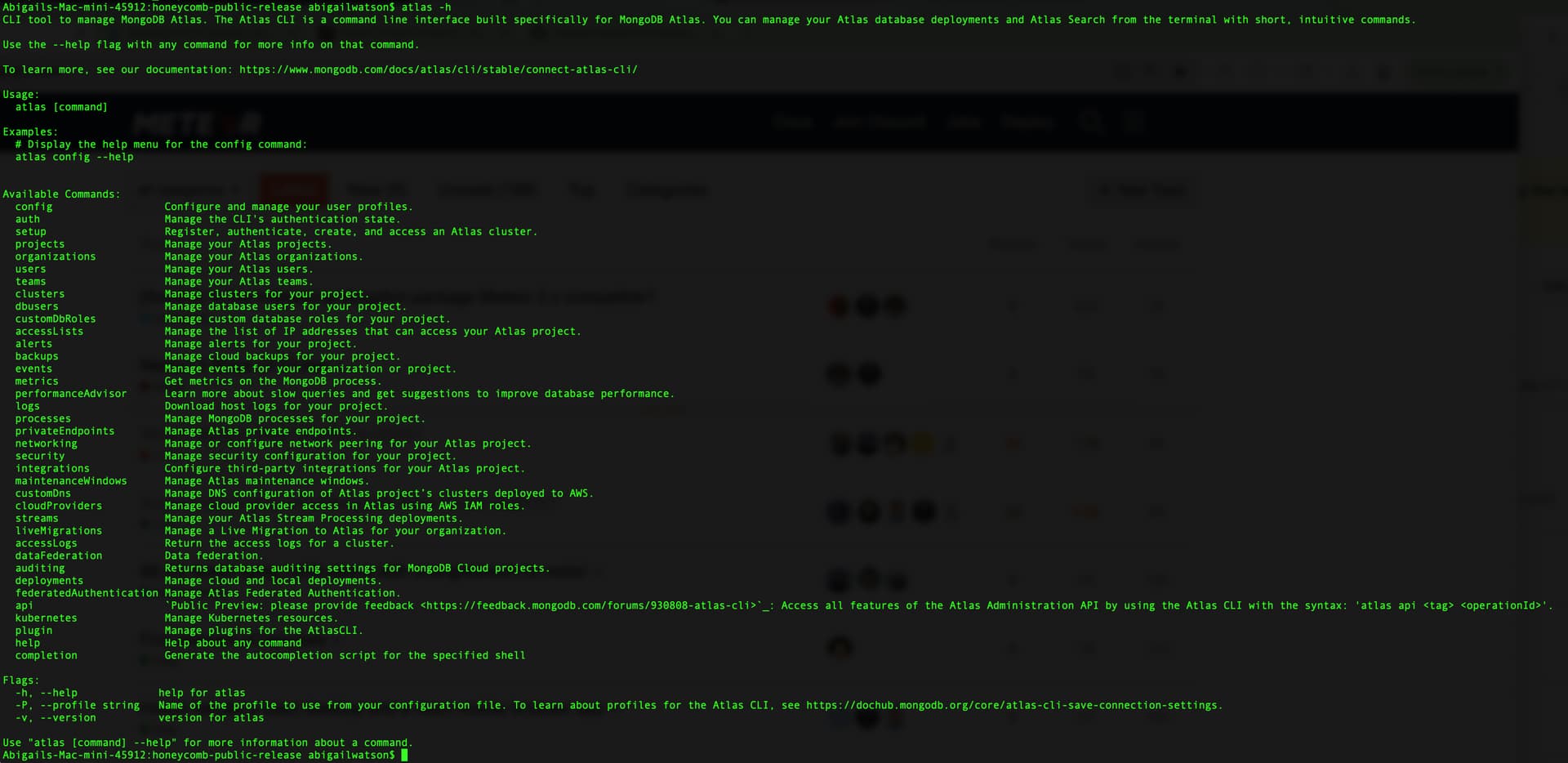Click the 'organizations' command name

click(56, 257)
